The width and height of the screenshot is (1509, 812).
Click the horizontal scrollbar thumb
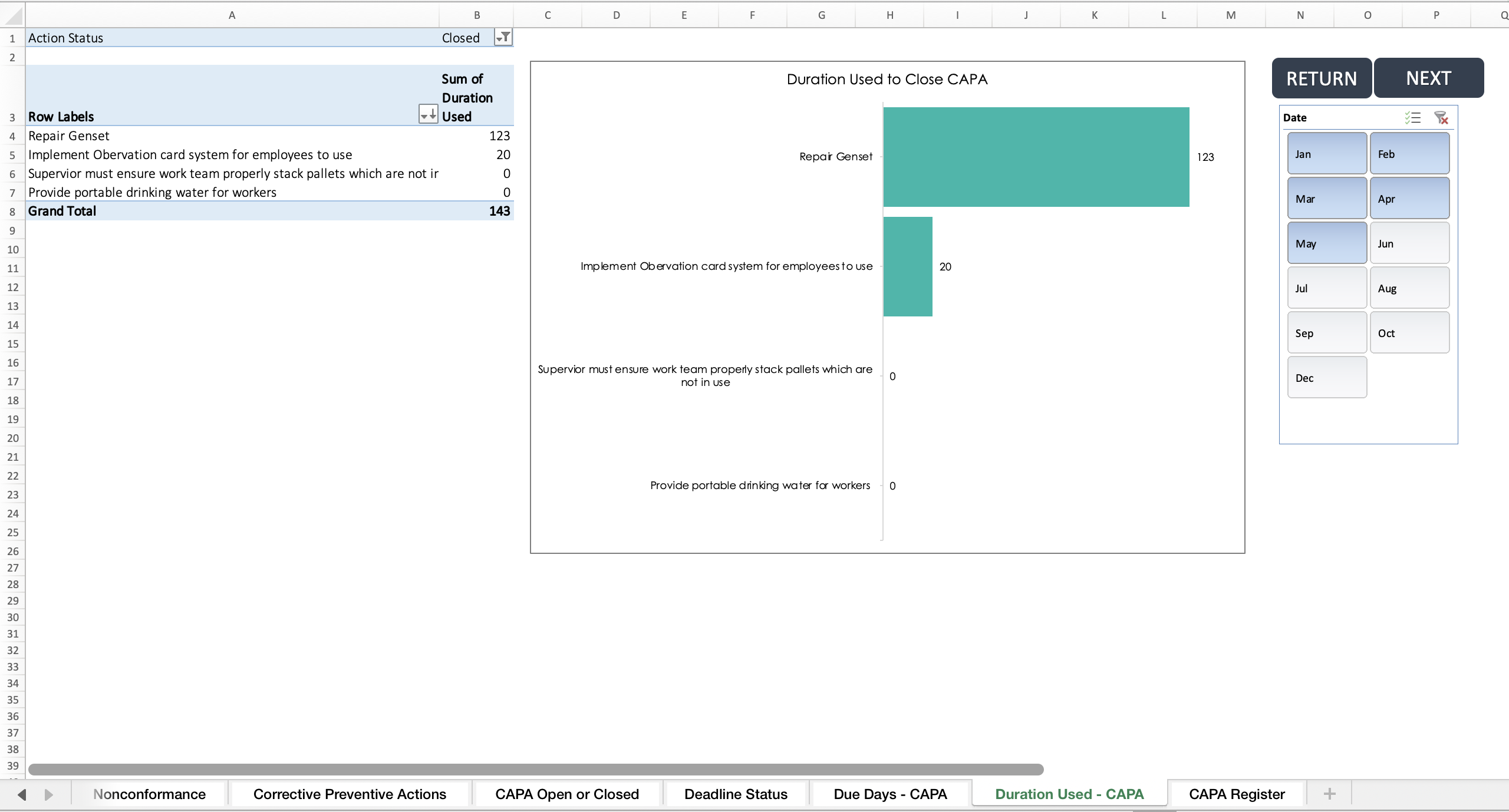coord(536,769)
